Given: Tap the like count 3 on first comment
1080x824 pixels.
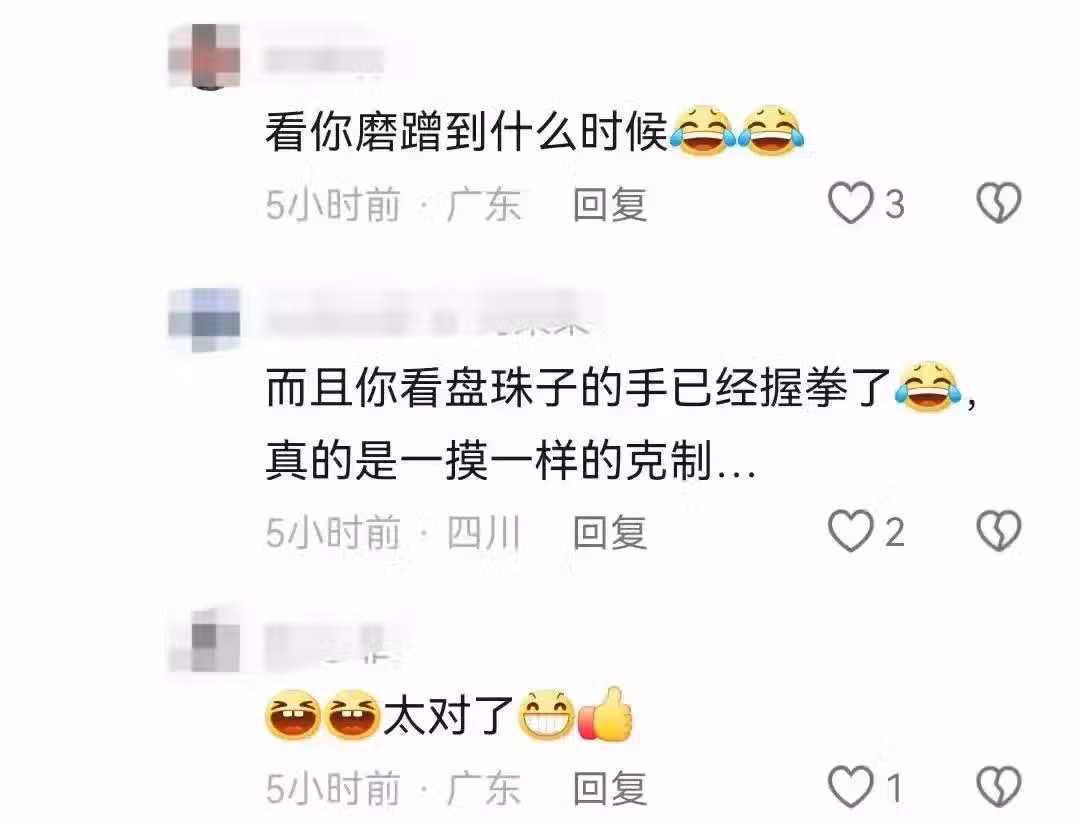Looking at the screenshot, I should click(x=894, y=205).
